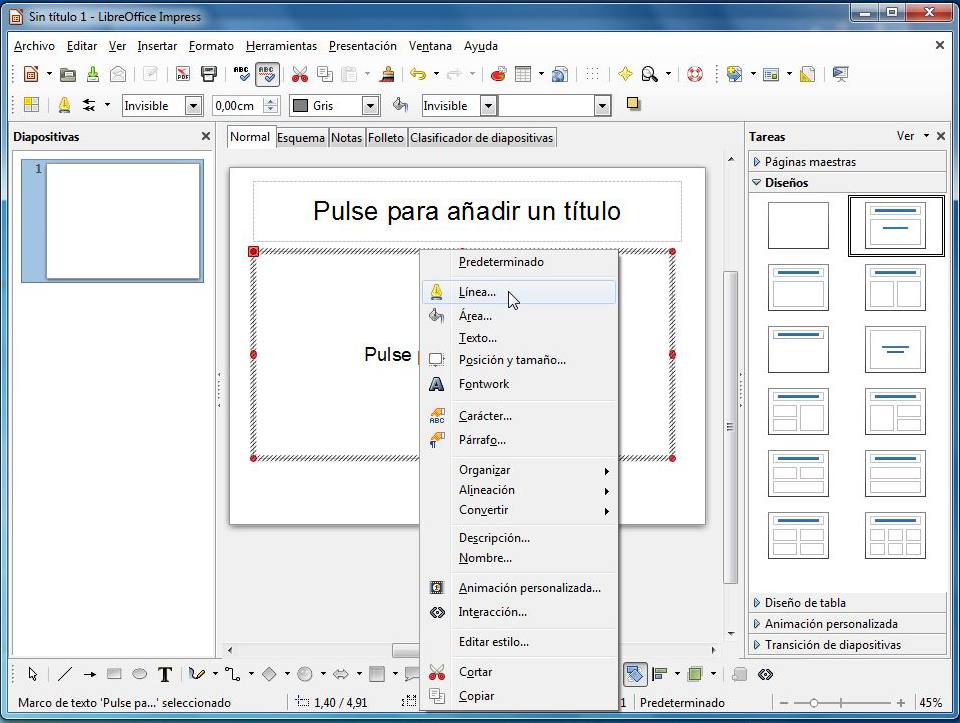Click the Open file folder icon
The image size is (960, 723).
pyautogui.click(x=68, y=75)
